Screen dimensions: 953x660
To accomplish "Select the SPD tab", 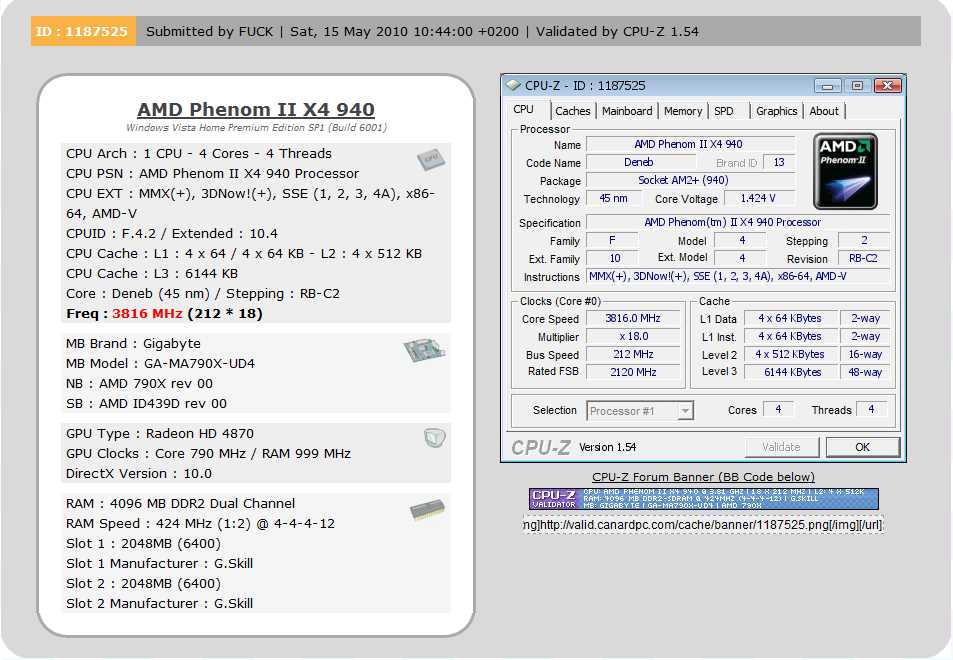I will point(723,111).
